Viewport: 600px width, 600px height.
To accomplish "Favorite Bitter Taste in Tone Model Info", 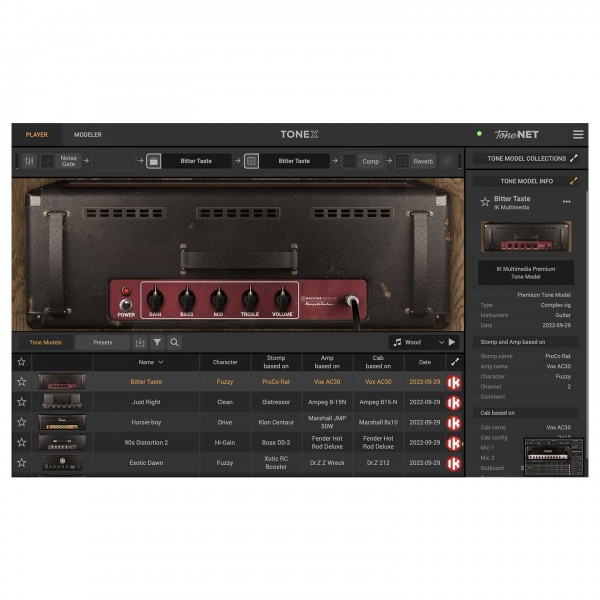I will point(485,202).
